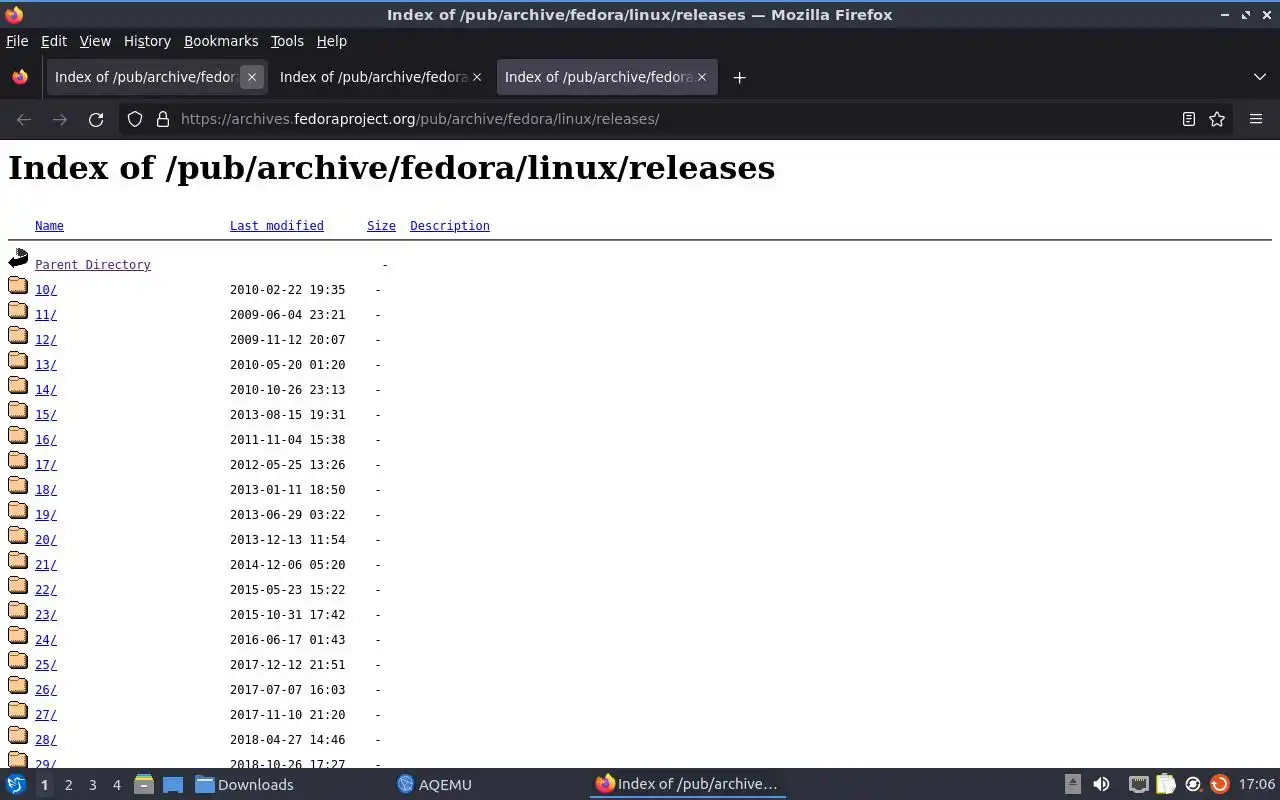Open the AQEMU window from taskbar
The height and width of the screenshot is (800, 1280).
click(434, 785)
